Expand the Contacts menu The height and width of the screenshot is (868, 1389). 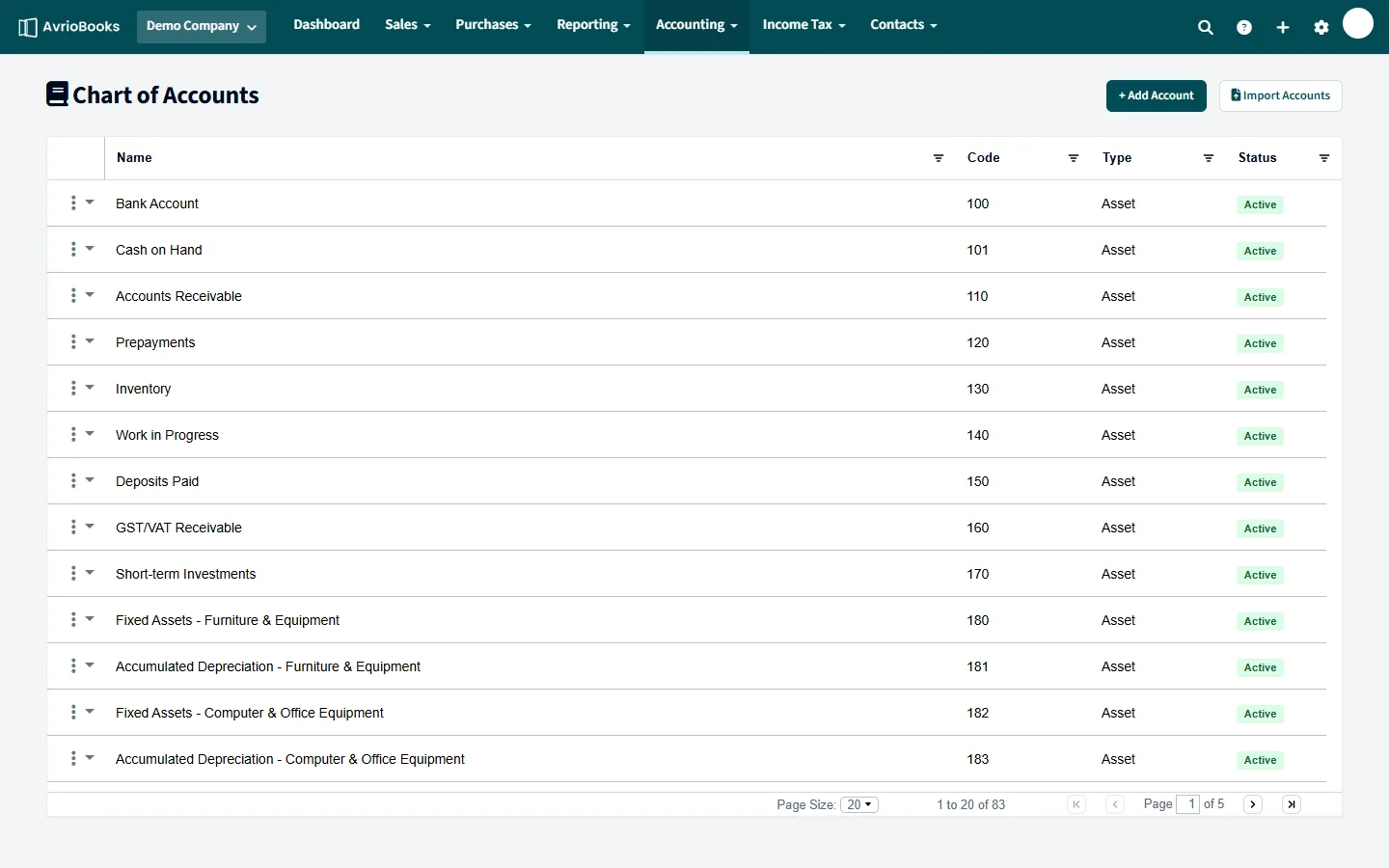pyautogui.click(x=904, y=25)
